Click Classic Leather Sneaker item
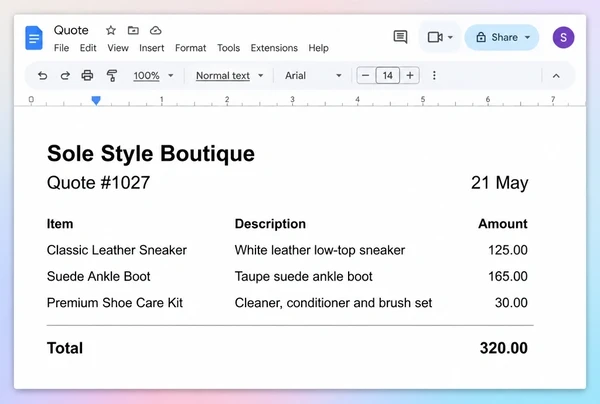 (x=117, y=250)
